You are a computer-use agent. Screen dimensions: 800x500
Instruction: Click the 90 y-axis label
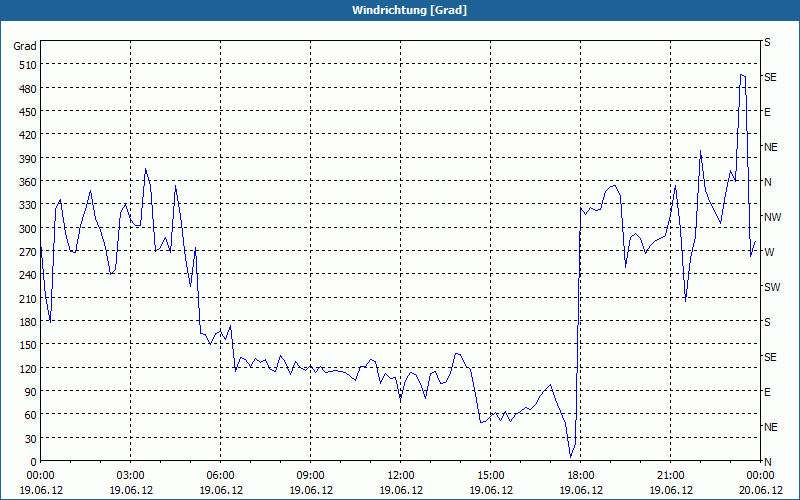31,392
